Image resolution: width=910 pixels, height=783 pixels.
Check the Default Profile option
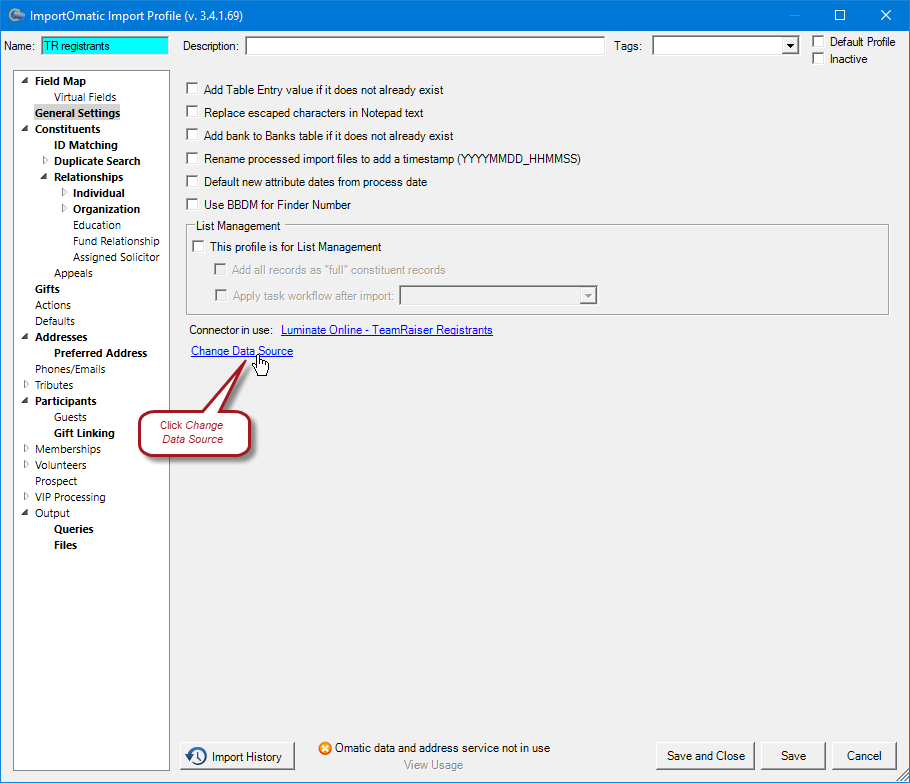817,40
